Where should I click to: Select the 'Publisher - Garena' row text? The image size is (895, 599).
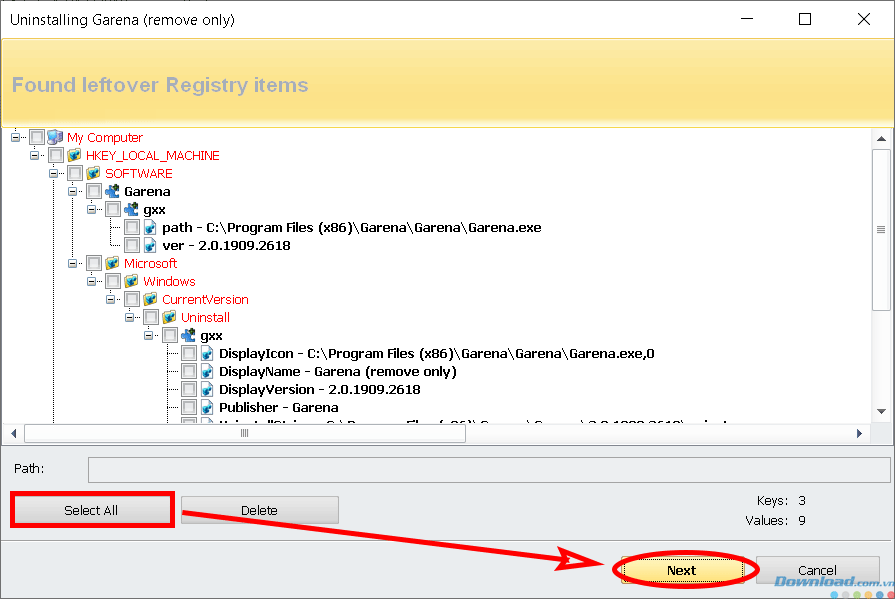279,407
